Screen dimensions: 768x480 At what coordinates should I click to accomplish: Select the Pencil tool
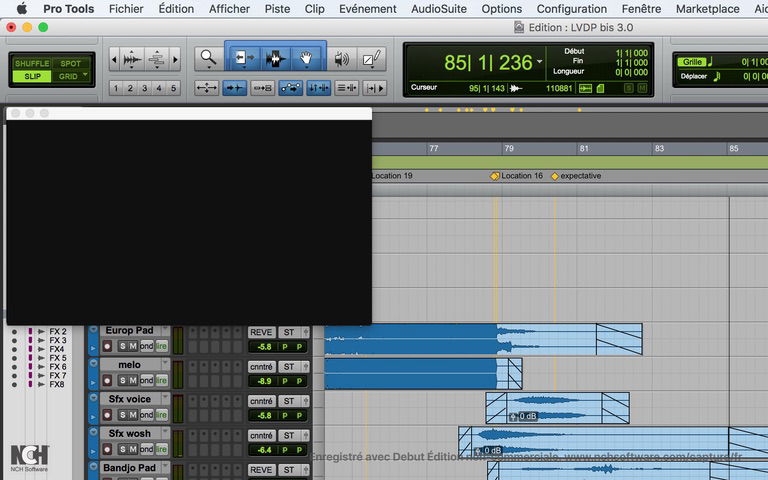372,59
